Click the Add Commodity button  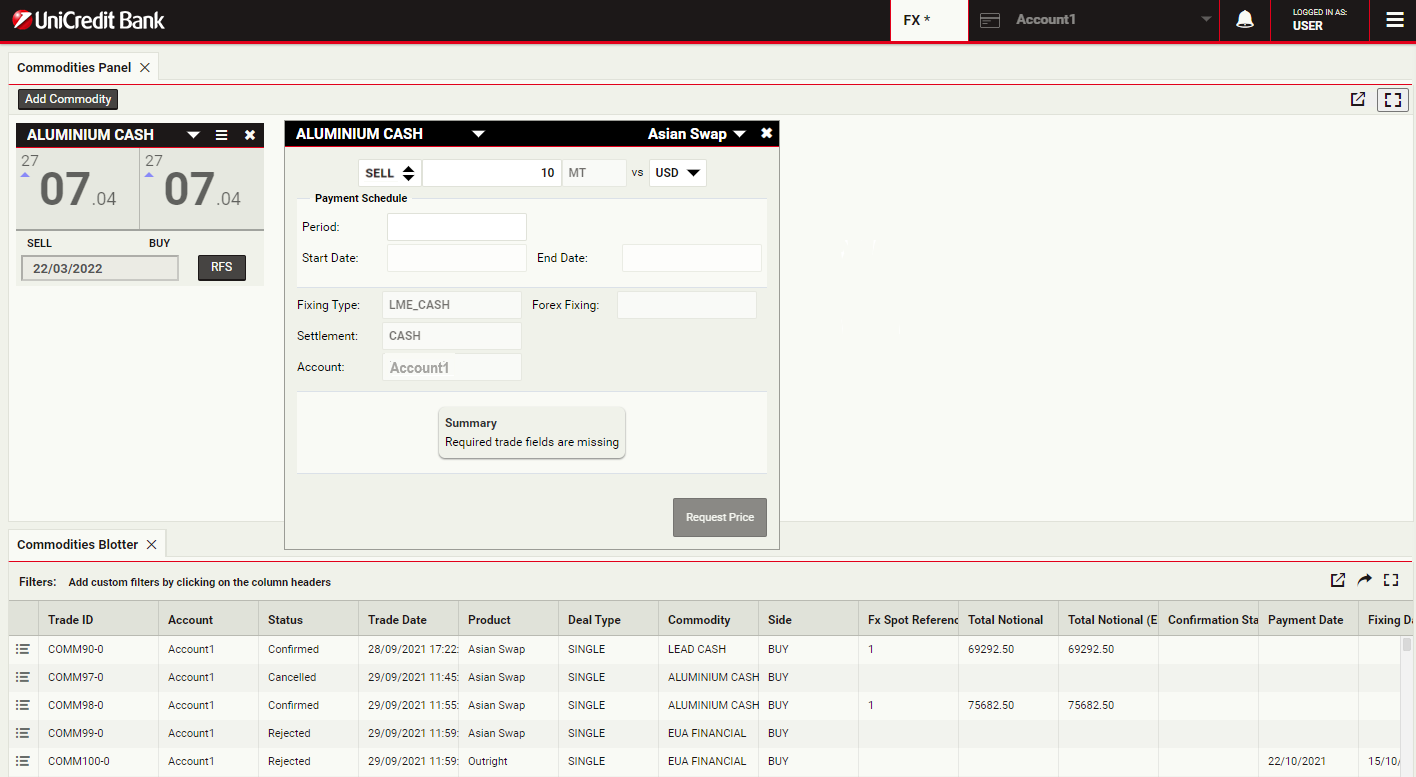point(68,99)
